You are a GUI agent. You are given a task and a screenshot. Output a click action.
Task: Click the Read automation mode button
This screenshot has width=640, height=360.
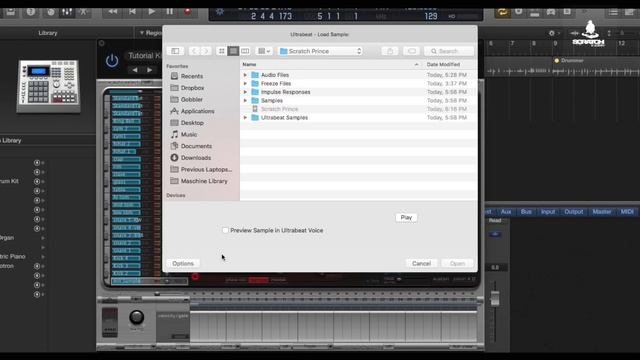495,221
